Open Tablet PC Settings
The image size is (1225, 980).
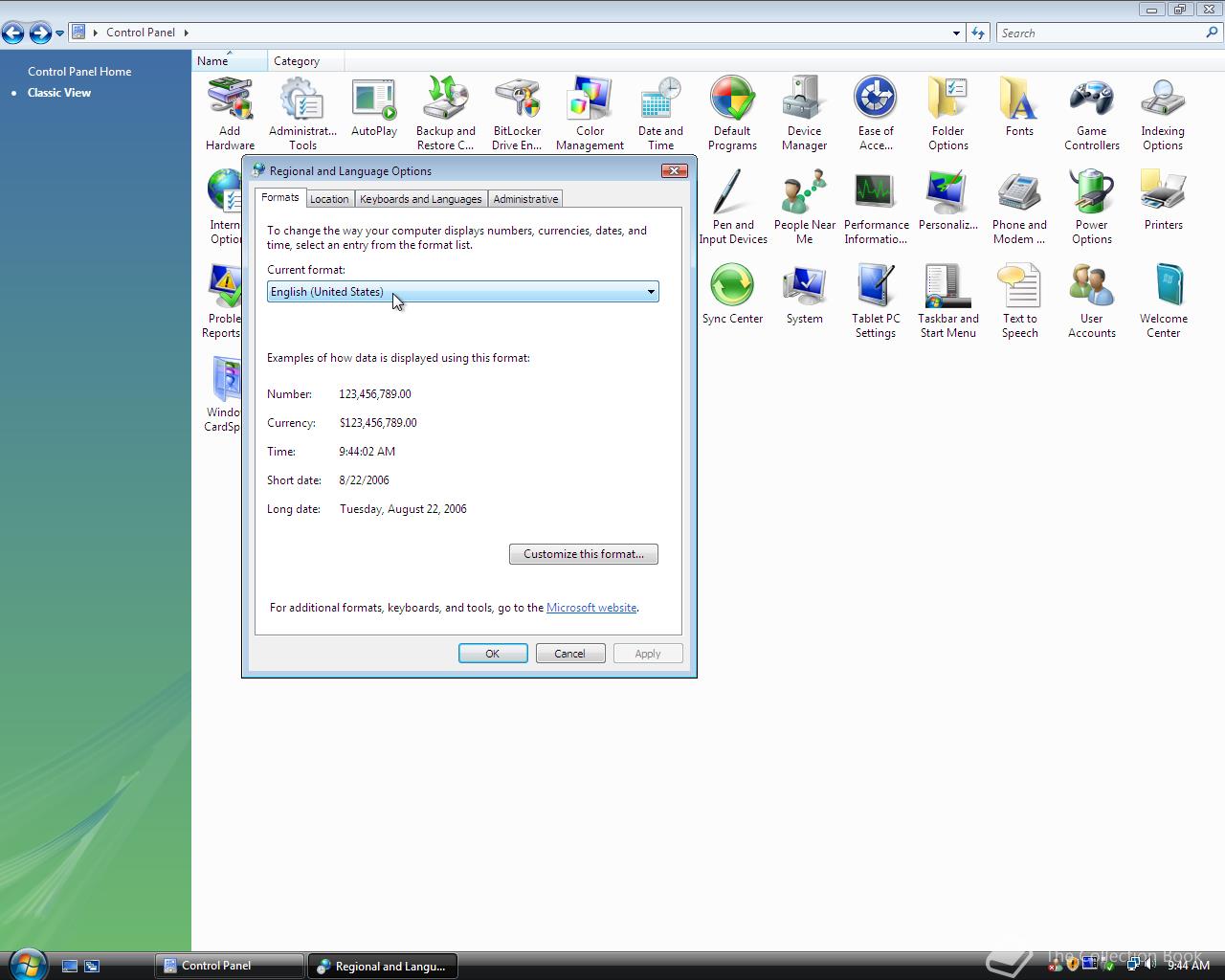pos(876,301)
